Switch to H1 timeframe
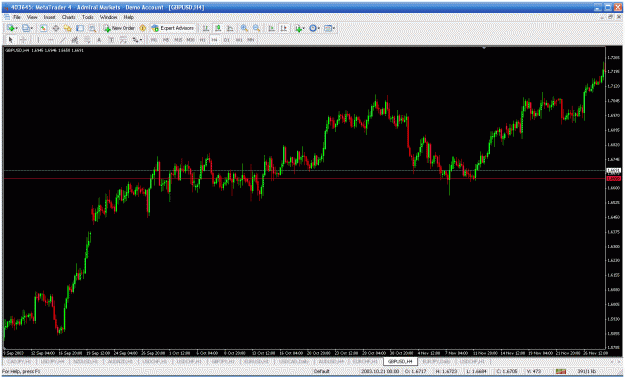The height and width of the screenshot is (377, 625). pos(202,40)
